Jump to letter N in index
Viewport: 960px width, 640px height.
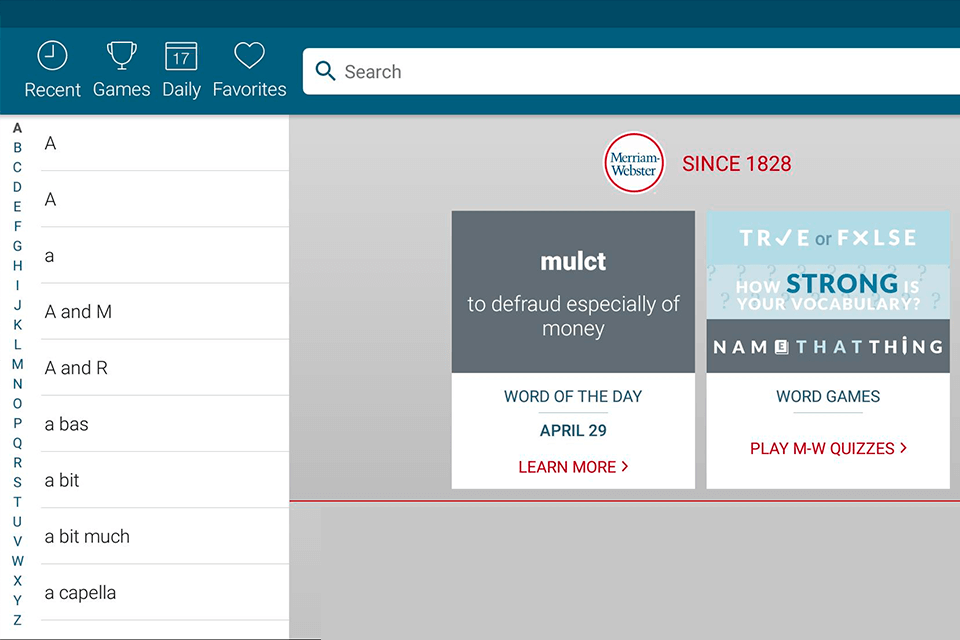tap(17, 384)
